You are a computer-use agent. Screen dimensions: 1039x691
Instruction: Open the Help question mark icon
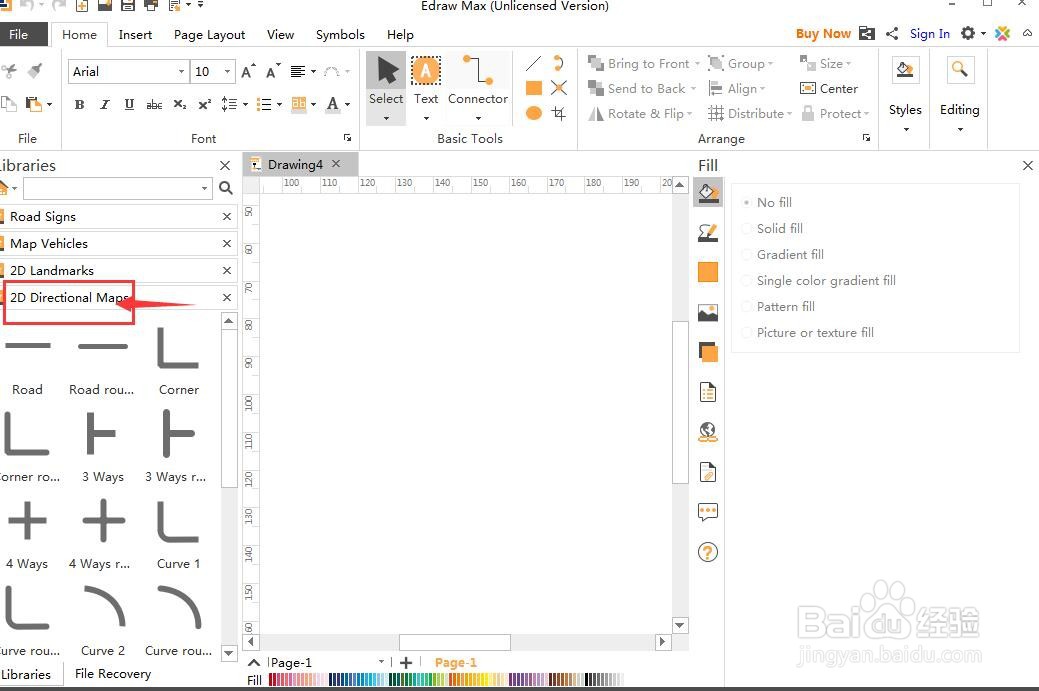coord(708,552)
